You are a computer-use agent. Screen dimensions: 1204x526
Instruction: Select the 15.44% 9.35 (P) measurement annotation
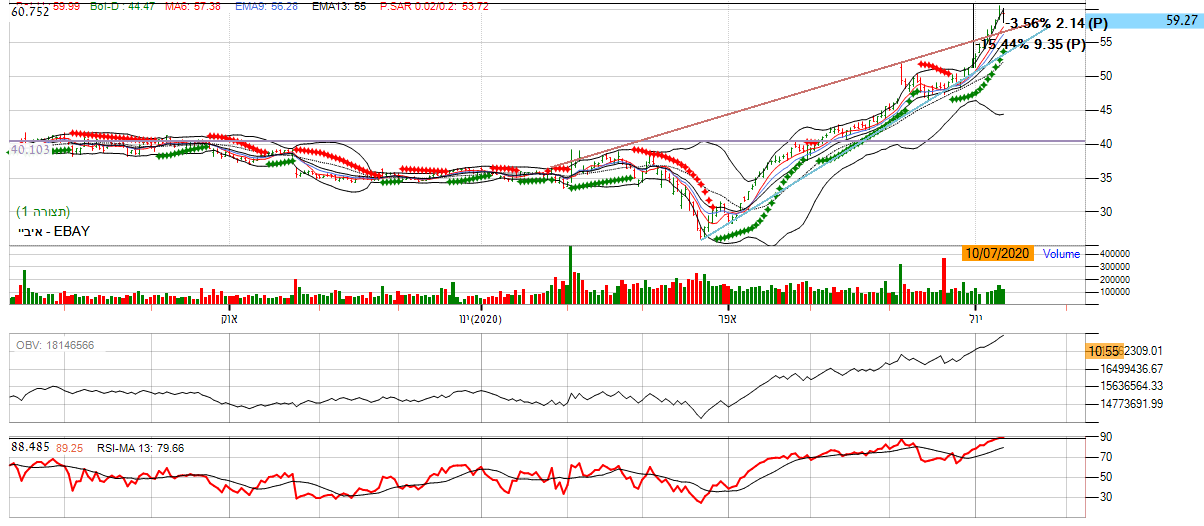click(1032, 44)
